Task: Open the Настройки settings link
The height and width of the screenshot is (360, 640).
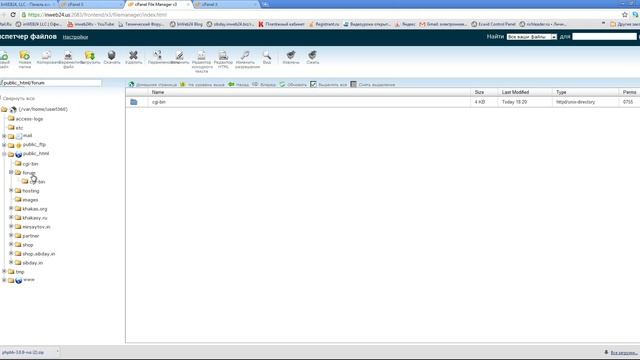Action: point(75,37)
